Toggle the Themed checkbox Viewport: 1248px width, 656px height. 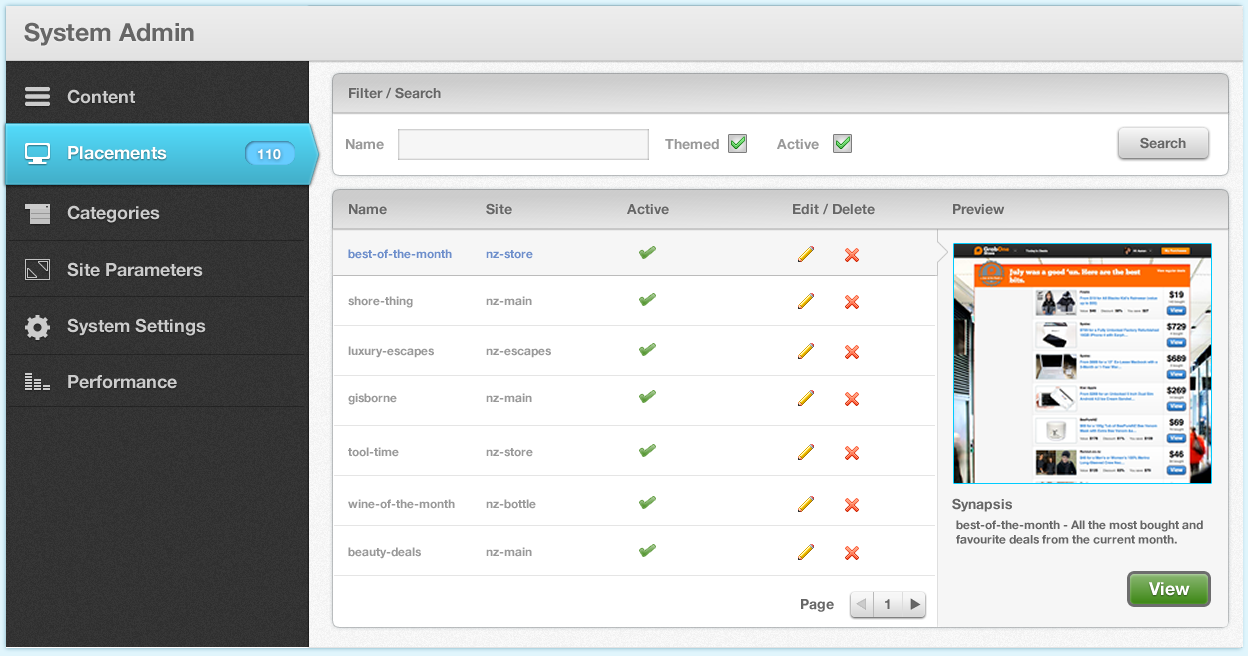click(x=738, y=143)
